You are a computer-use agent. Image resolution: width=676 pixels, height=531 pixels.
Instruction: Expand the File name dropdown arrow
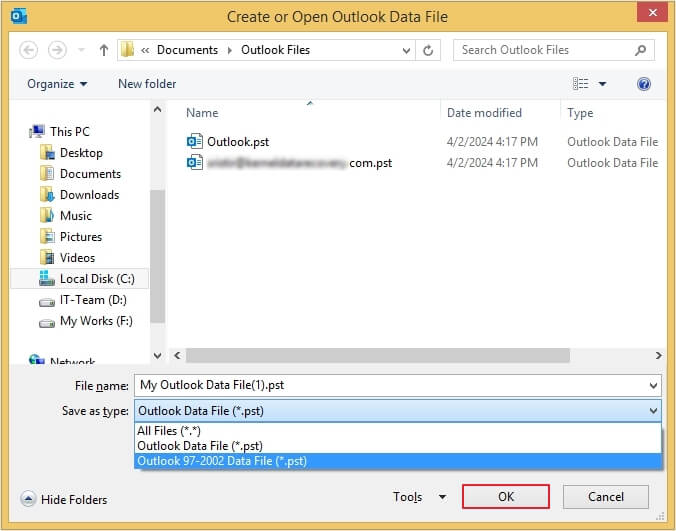point(654,385)
